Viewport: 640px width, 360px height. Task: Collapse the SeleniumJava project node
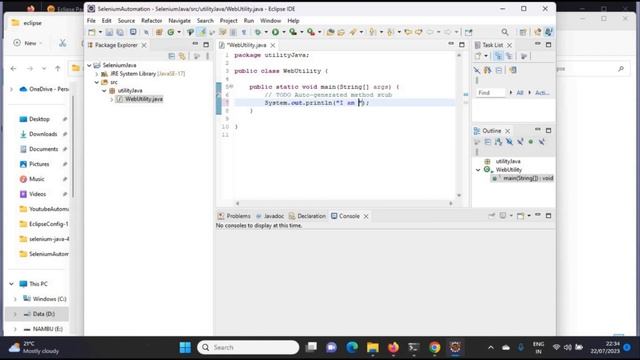tap(89, 65)
